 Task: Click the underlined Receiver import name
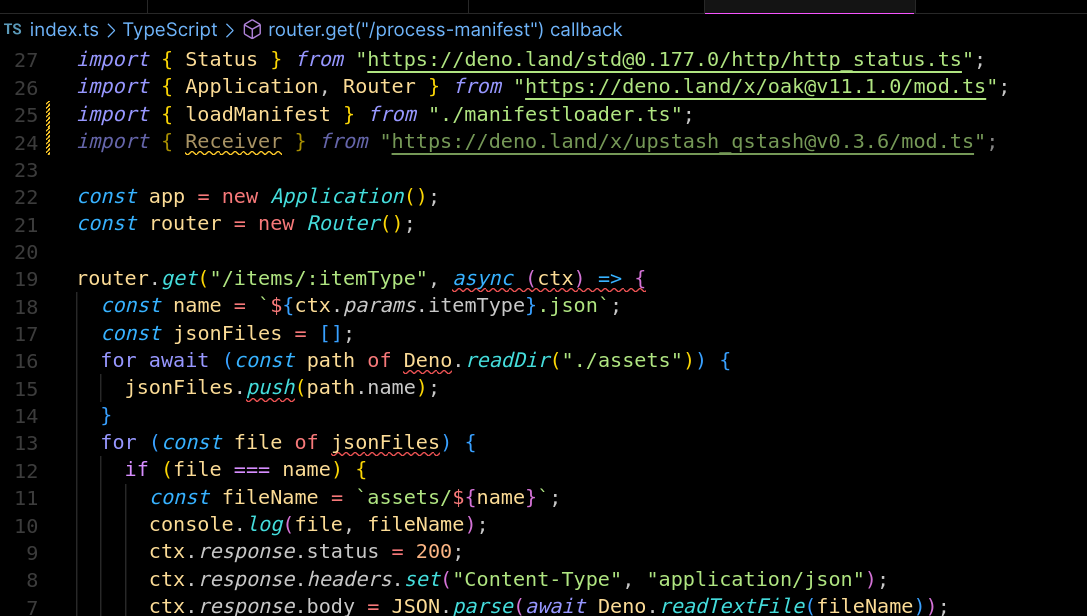click(233, 141)
